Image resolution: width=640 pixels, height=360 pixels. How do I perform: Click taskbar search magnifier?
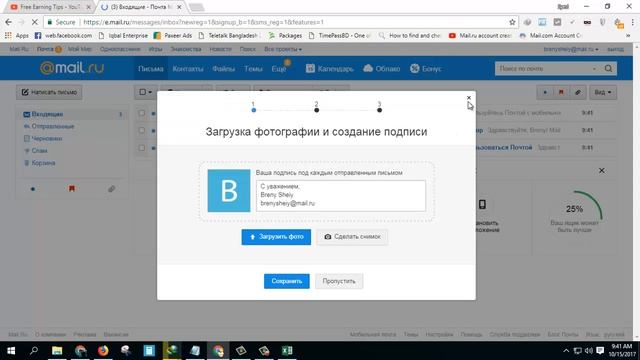click(x=34, y=351)
